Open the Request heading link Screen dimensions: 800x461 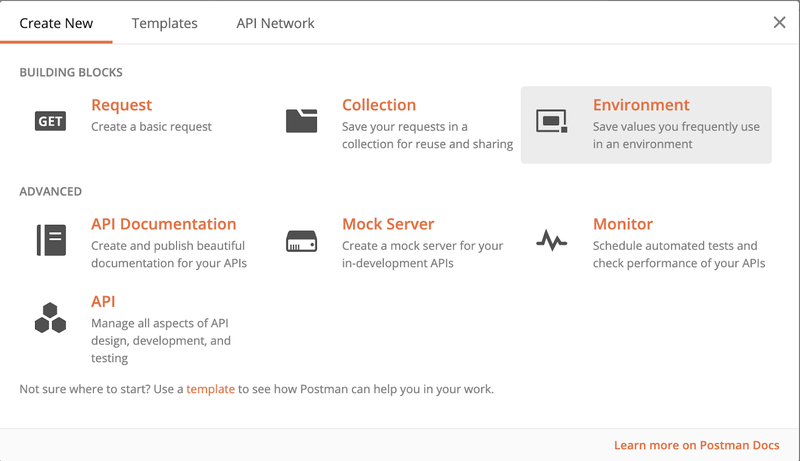tap(121, 105)
